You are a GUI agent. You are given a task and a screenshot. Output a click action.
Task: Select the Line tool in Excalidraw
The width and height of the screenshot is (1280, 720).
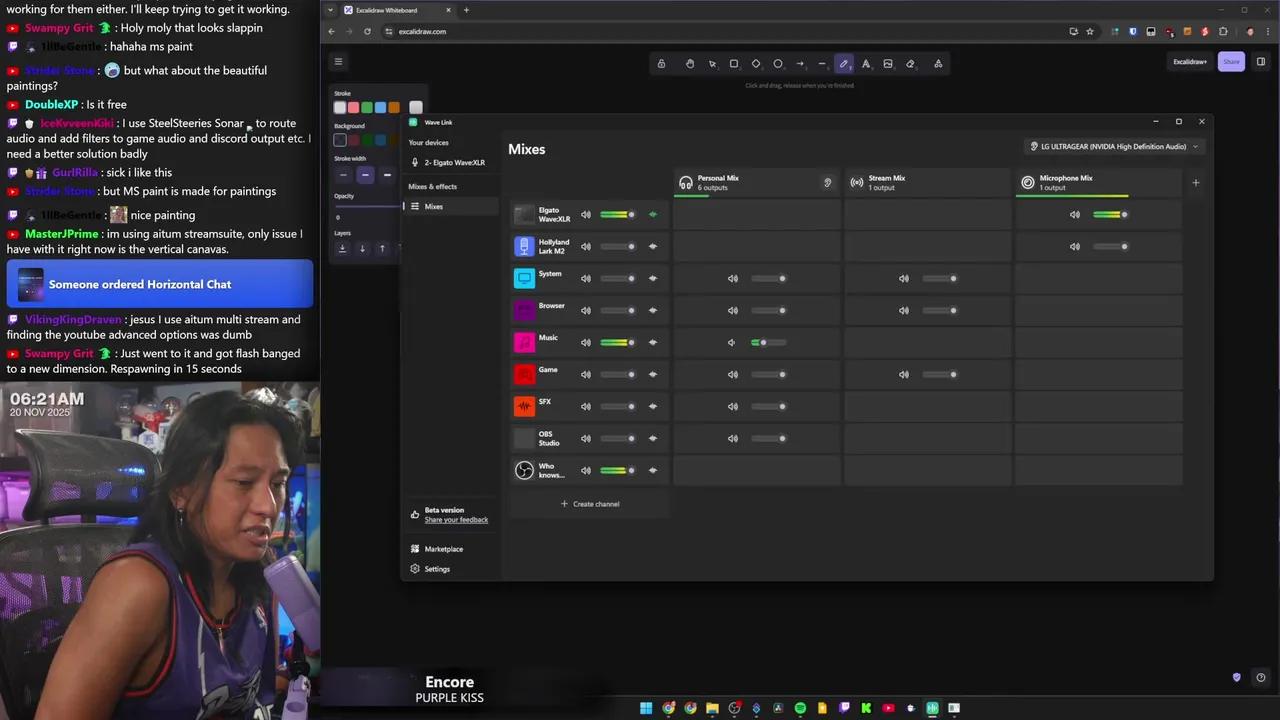[822, 63]
